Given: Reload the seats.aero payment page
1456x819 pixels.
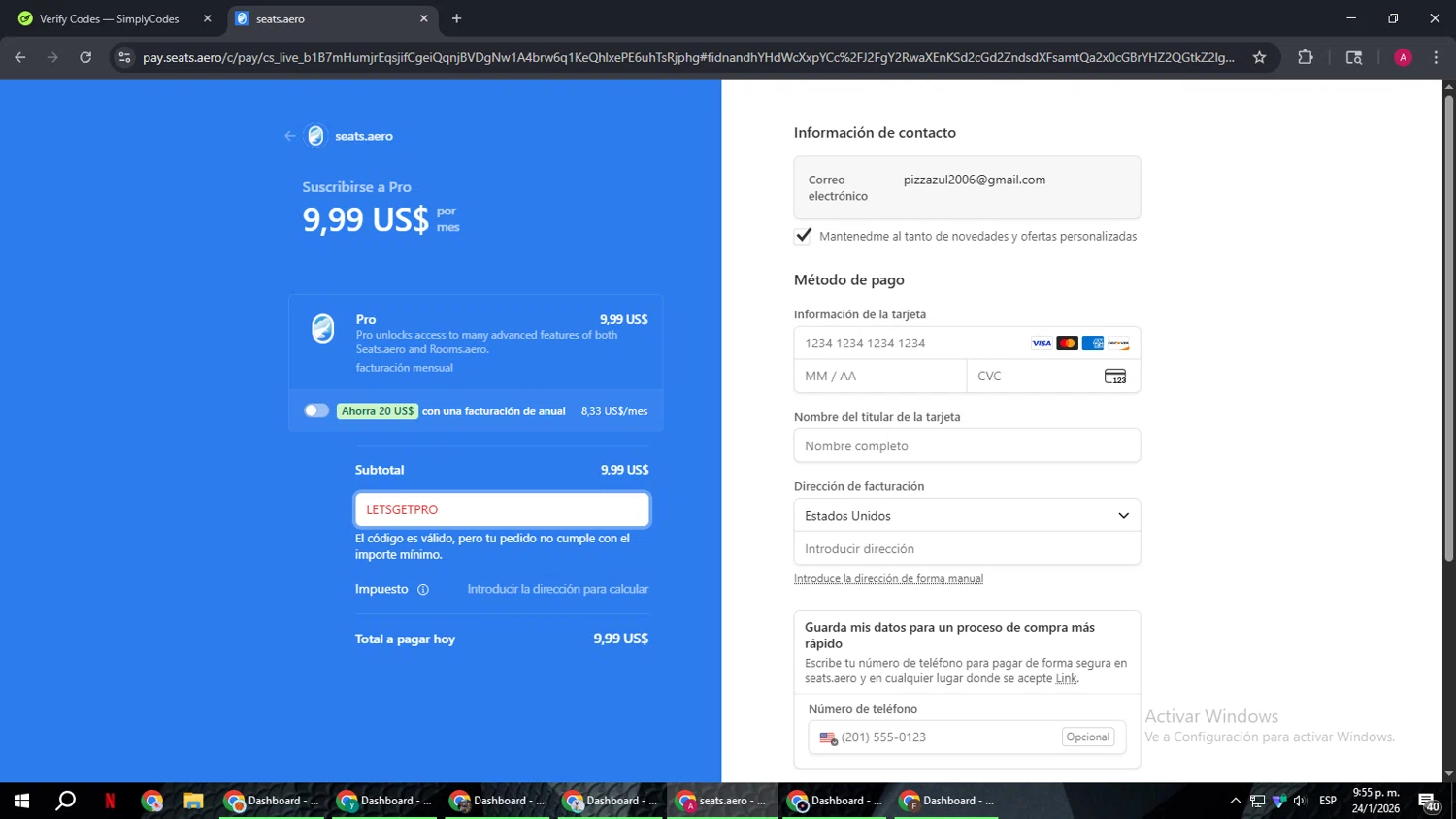Looking at the screenshot, I should [85, 57].
